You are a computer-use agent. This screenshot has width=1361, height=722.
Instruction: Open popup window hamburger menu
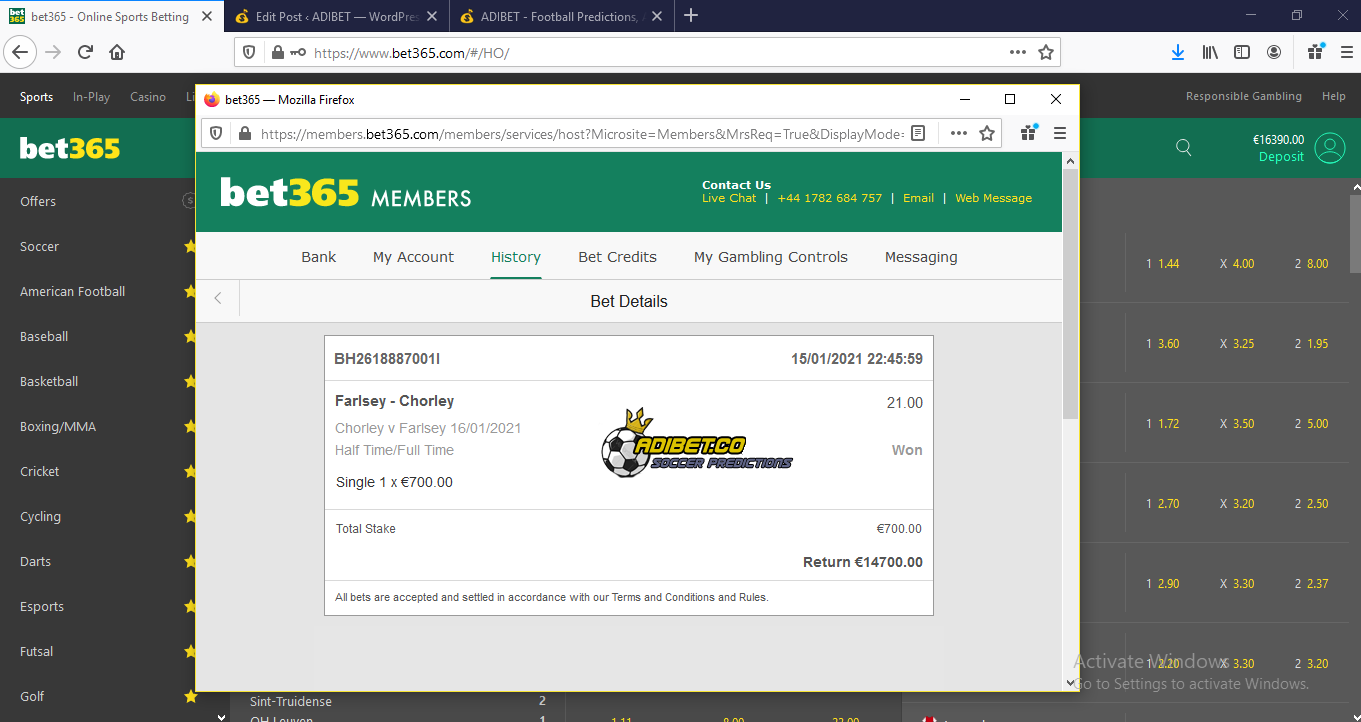pos(1060,133)
